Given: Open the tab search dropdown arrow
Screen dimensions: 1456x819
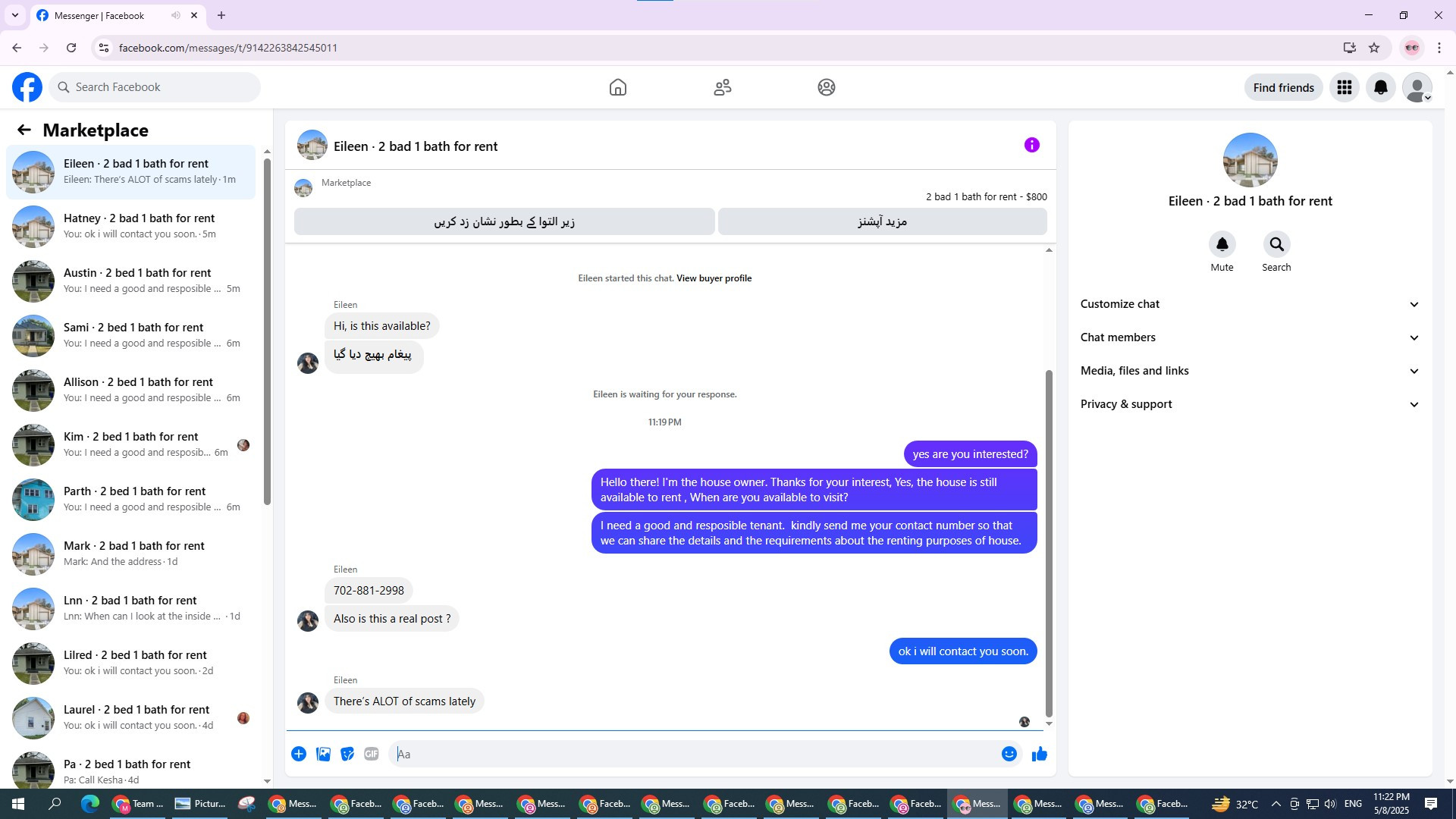Looking at the screenshot, I should click(x=15, y=15).
